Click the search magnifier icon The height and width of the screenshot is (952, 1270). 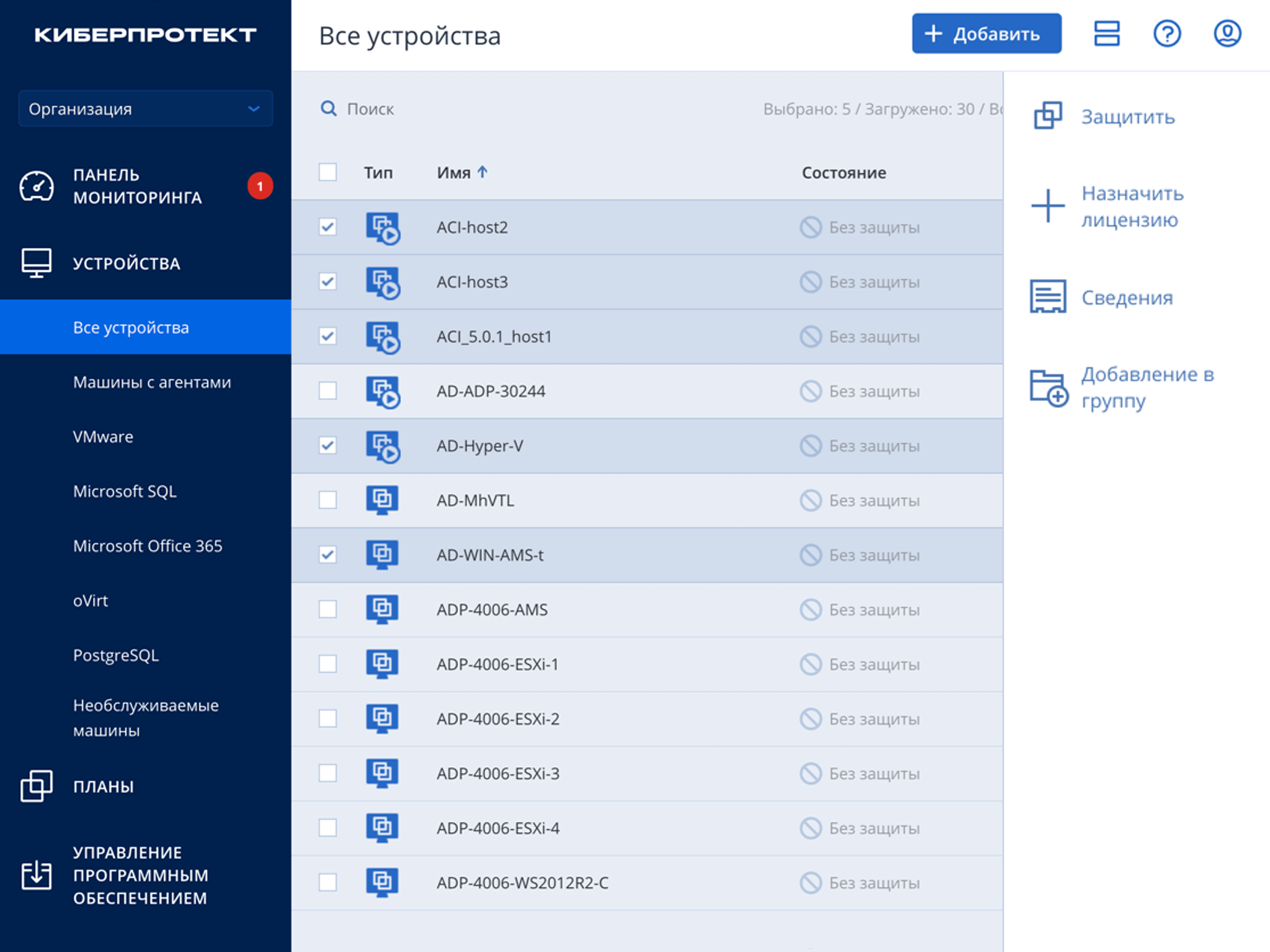tap(328, 109)
